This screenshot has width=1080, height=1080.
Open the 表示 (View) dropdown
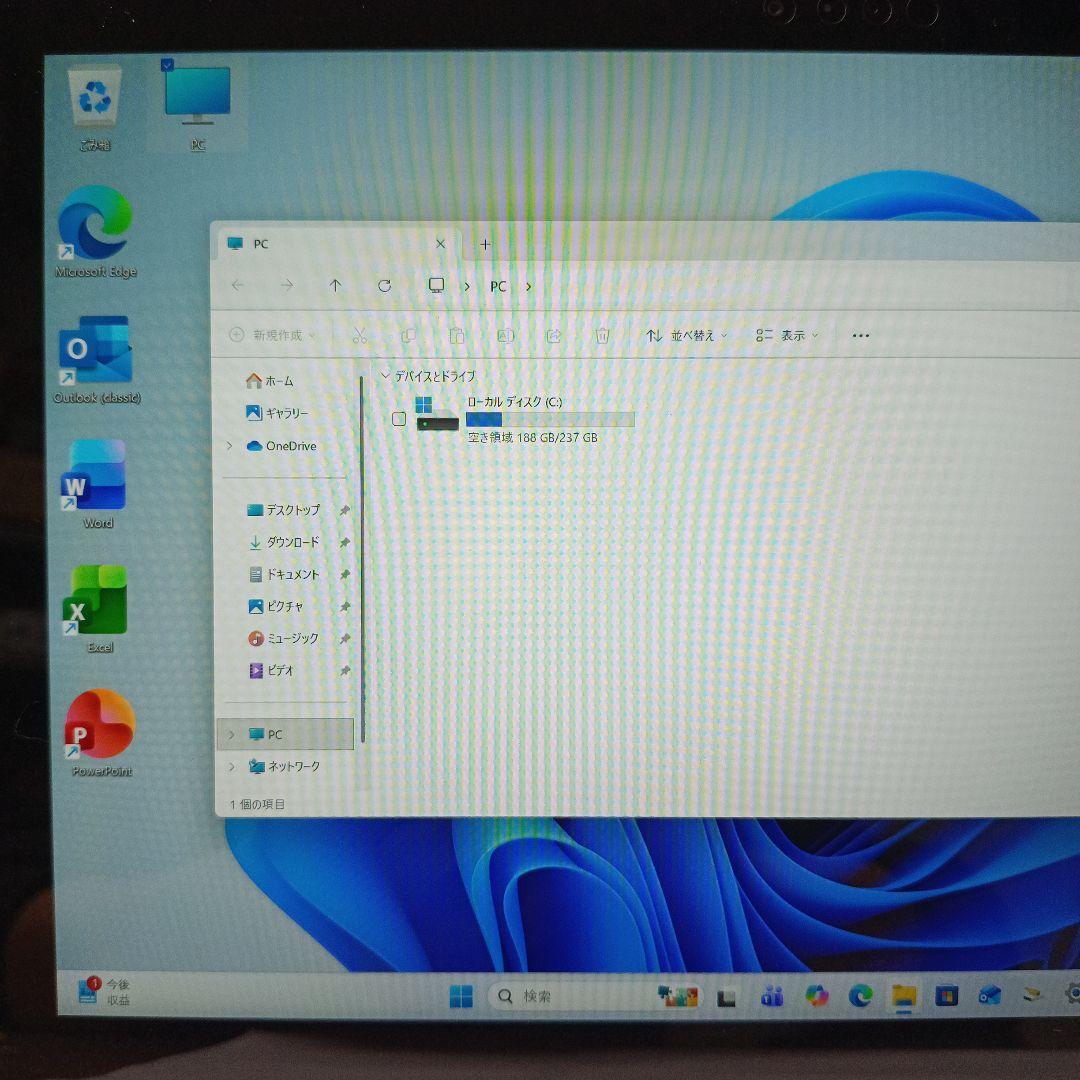tap(792, 336)
